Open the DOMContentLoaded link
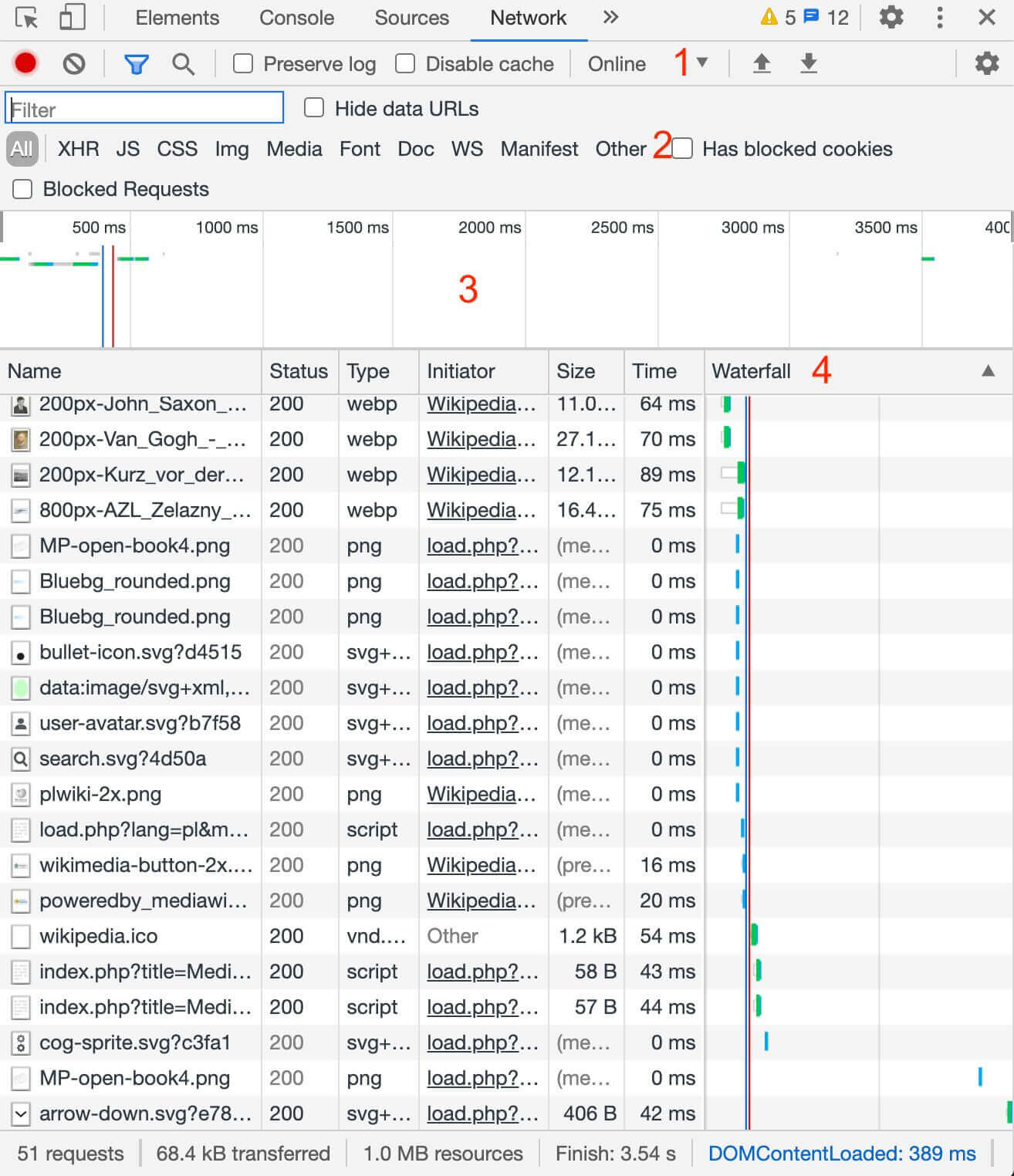 pyautogui.click(x=841, y=1153)
